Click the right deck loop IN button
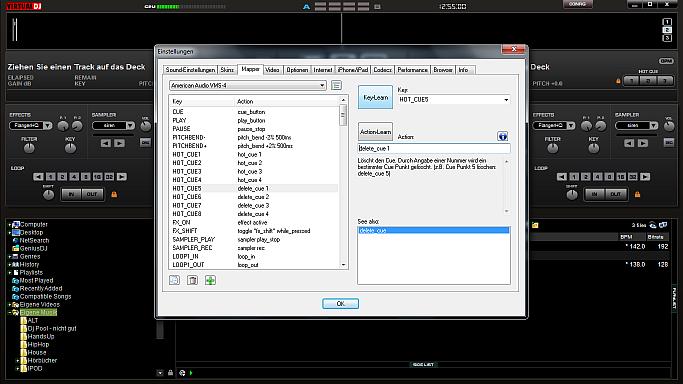 pos(595,194)
